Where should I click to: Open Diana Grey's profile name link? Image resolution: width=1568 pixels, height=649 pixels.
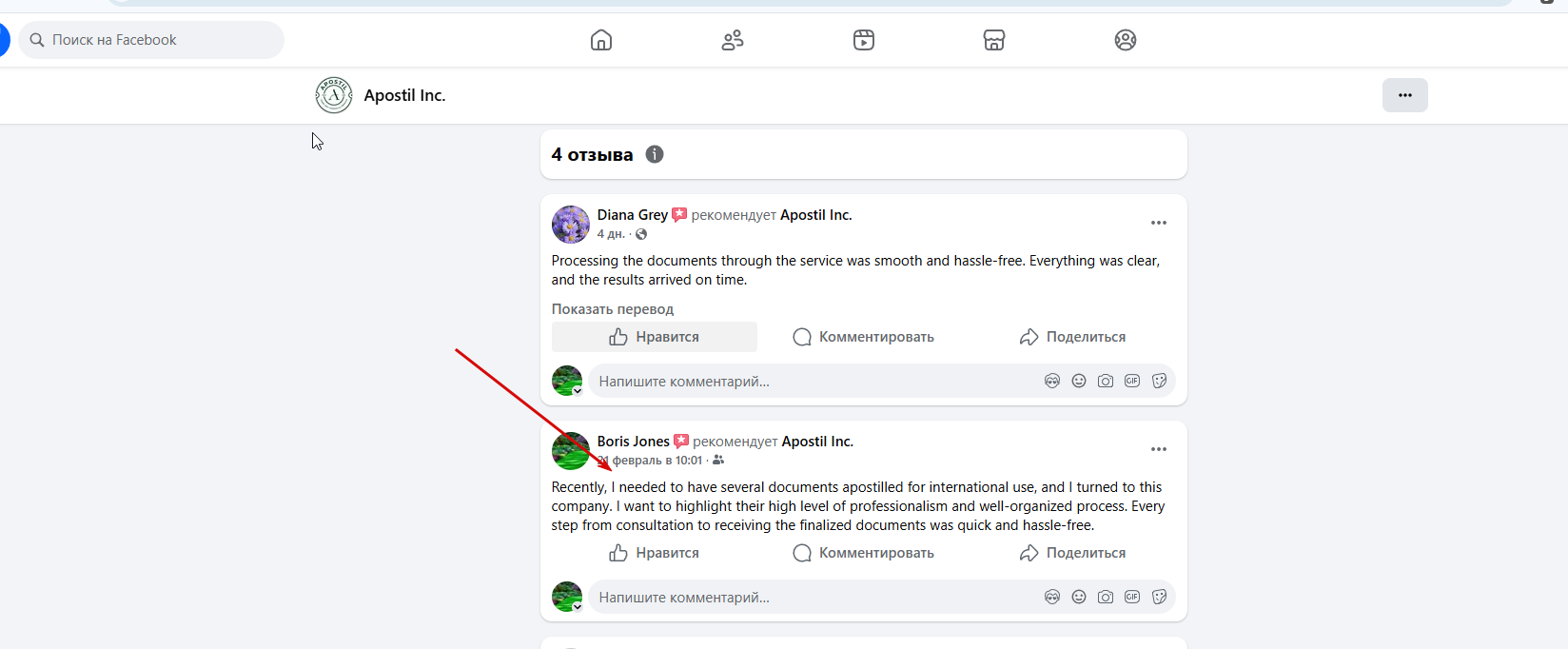coord(633,215)
